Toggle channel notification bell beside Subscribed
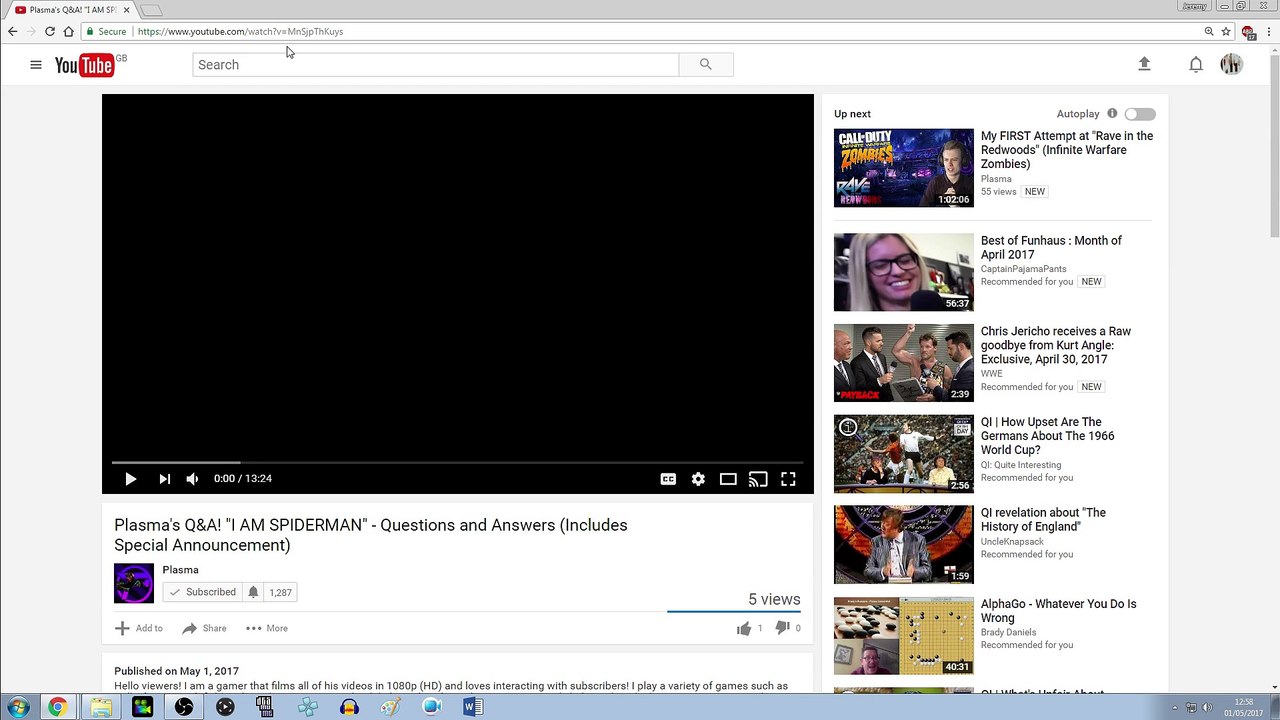 [253, 592]
